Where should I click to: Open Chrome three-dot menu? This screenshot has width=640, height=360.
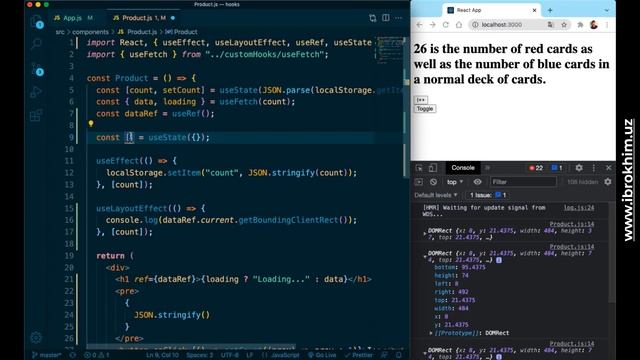(607, 25)
